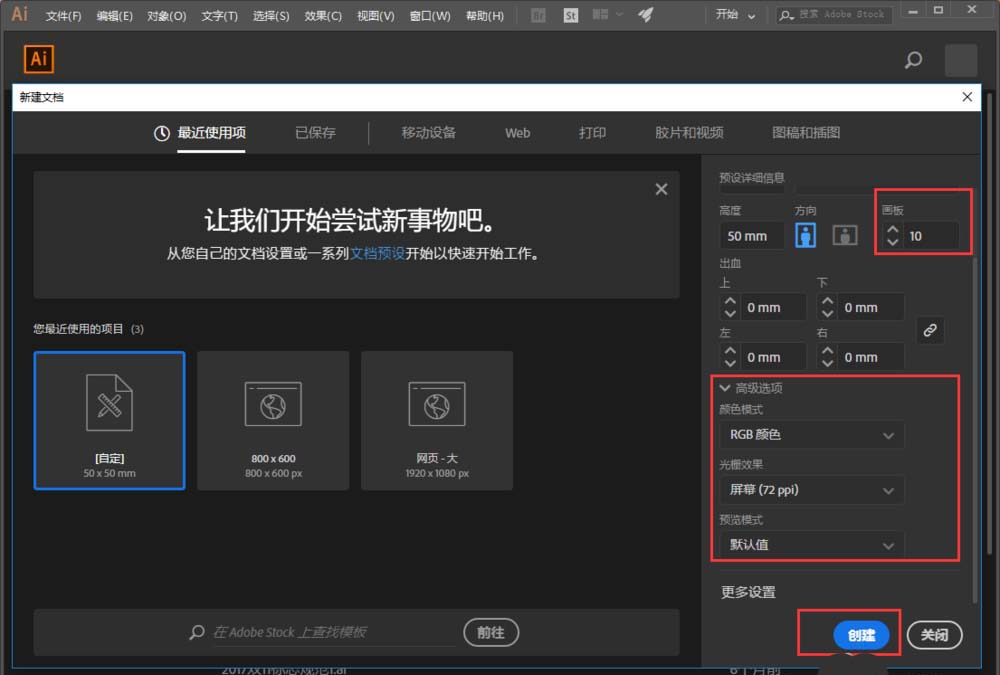Open Adobe Stock via the St icon
1000x675 pixels.
570,15
